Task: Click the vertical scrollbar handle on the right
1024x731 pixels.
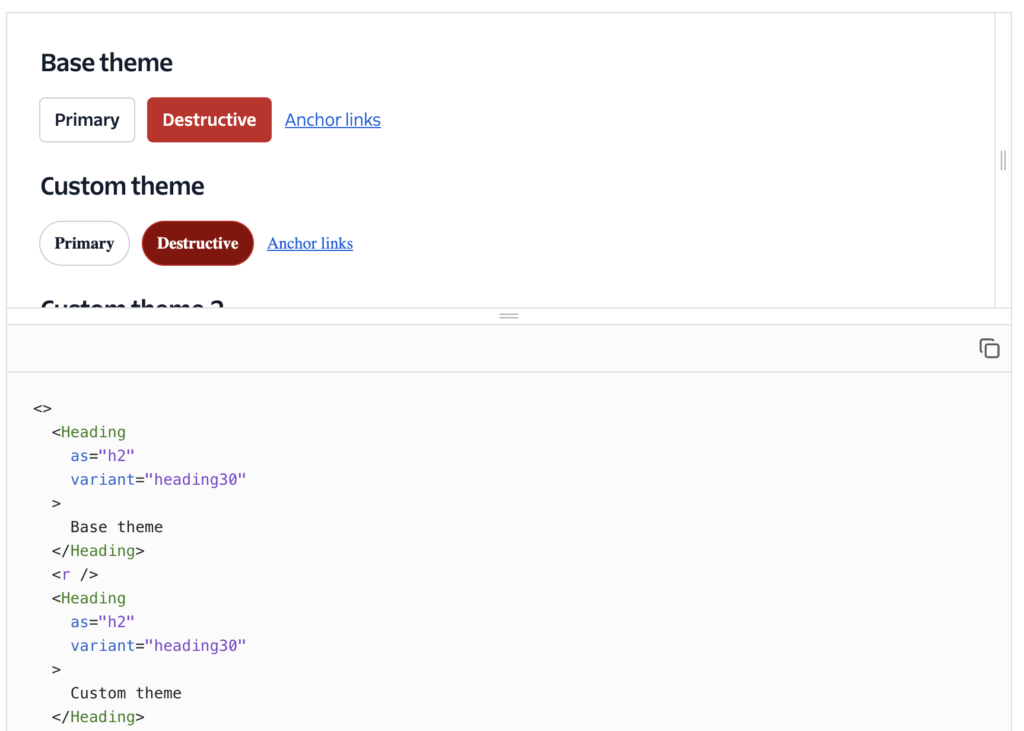Action: coord(1001,160)
